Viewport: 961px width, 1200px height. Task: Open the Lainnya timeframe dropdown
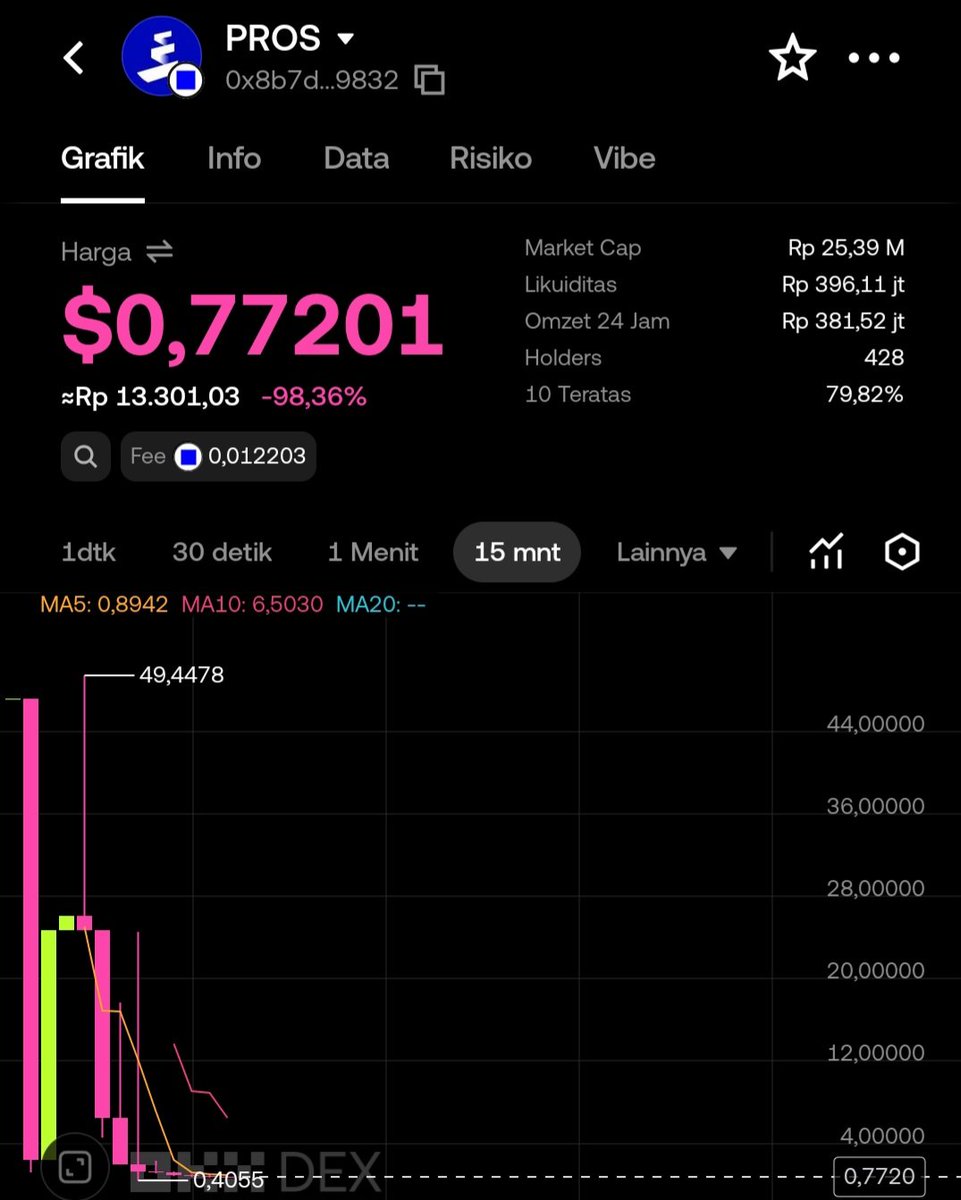[677, 552]
